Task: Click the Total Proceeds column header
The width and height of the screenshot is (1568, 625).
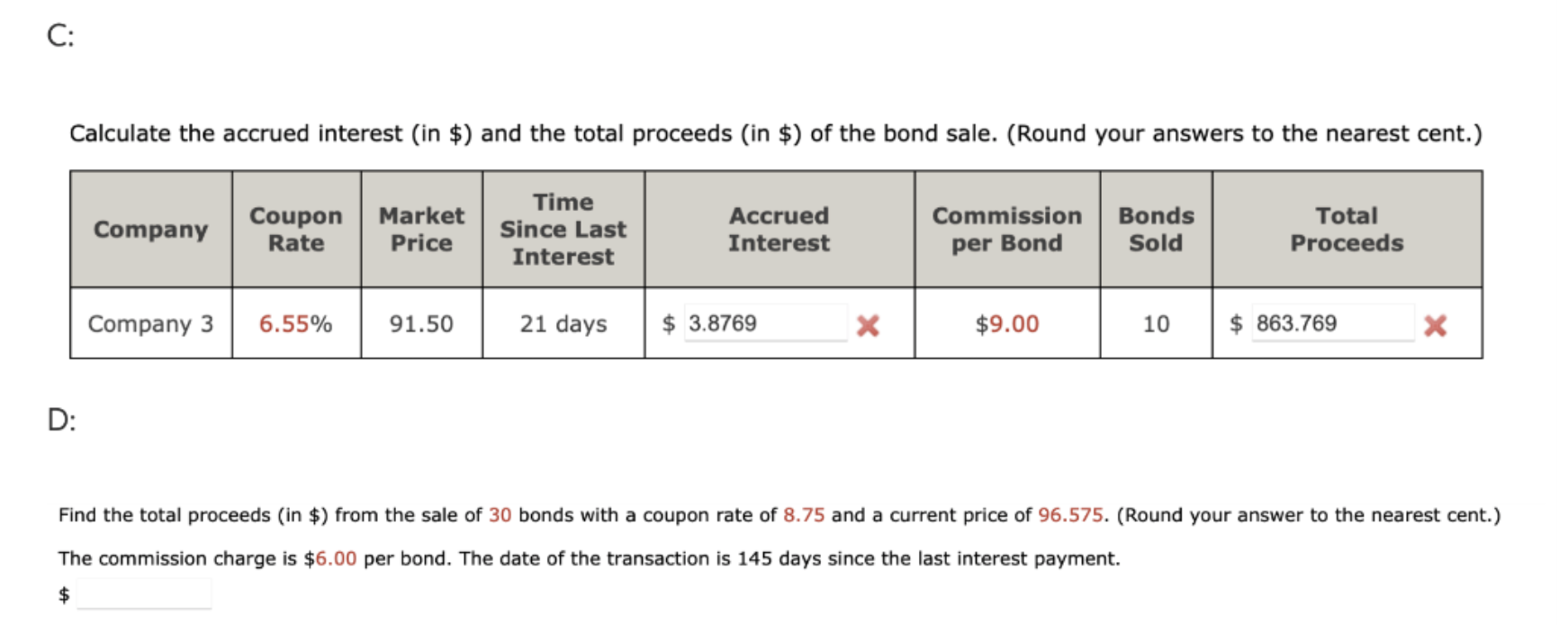Action: click(1347, 230)
